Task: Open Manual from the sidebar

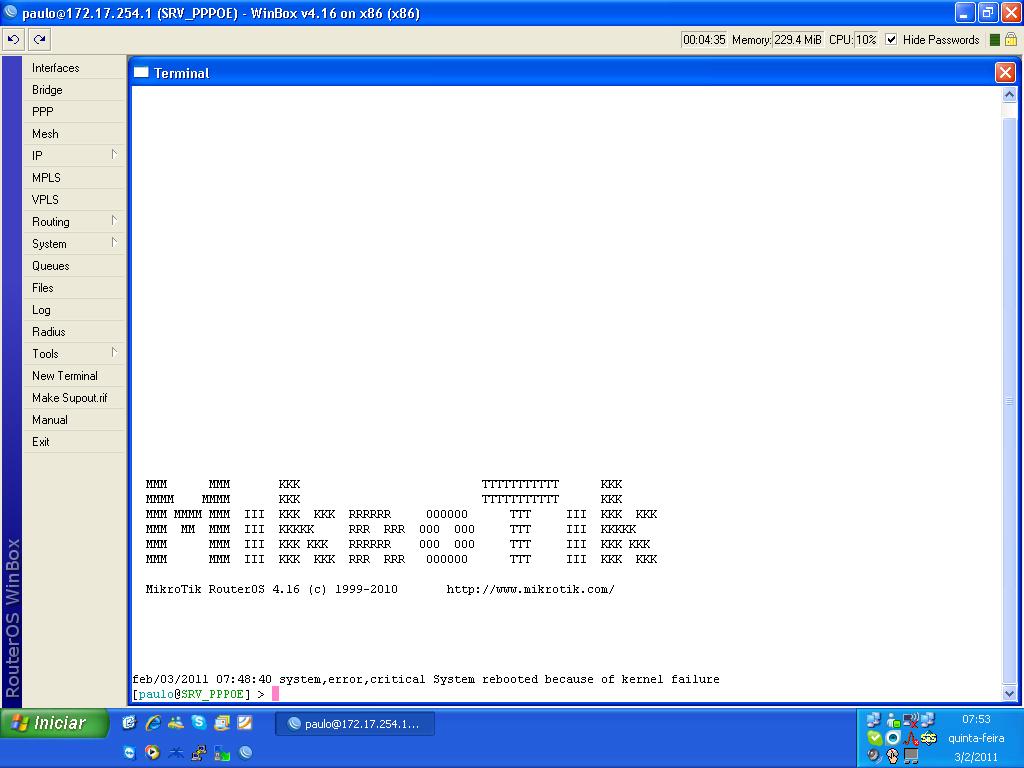Action: pos(73,420)
